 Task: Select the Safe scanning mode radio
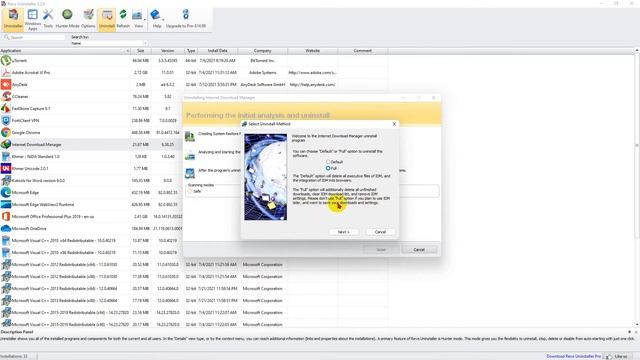pos(190,191)
